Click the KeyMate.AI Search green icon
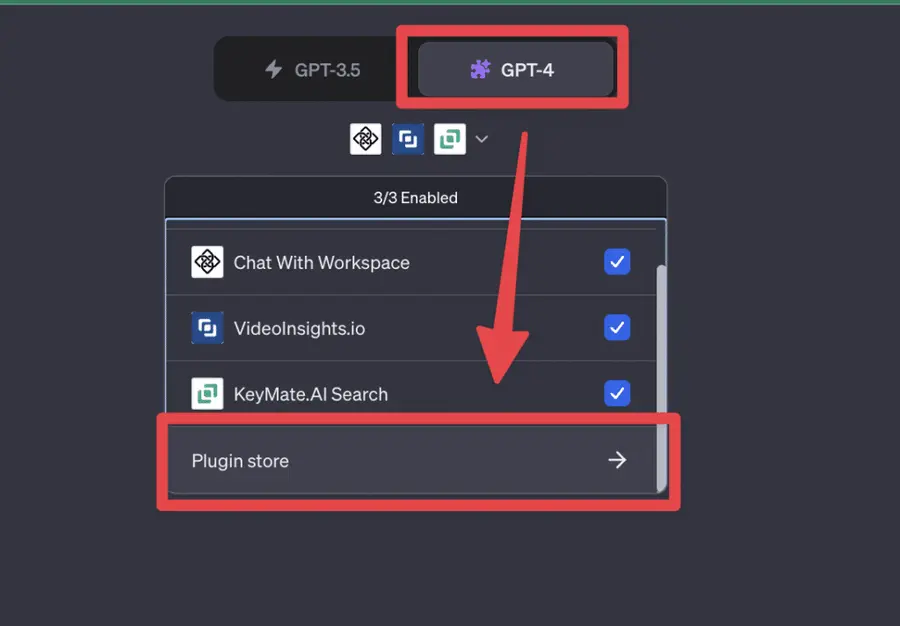The image size is (900, 626). coord(207,394)
